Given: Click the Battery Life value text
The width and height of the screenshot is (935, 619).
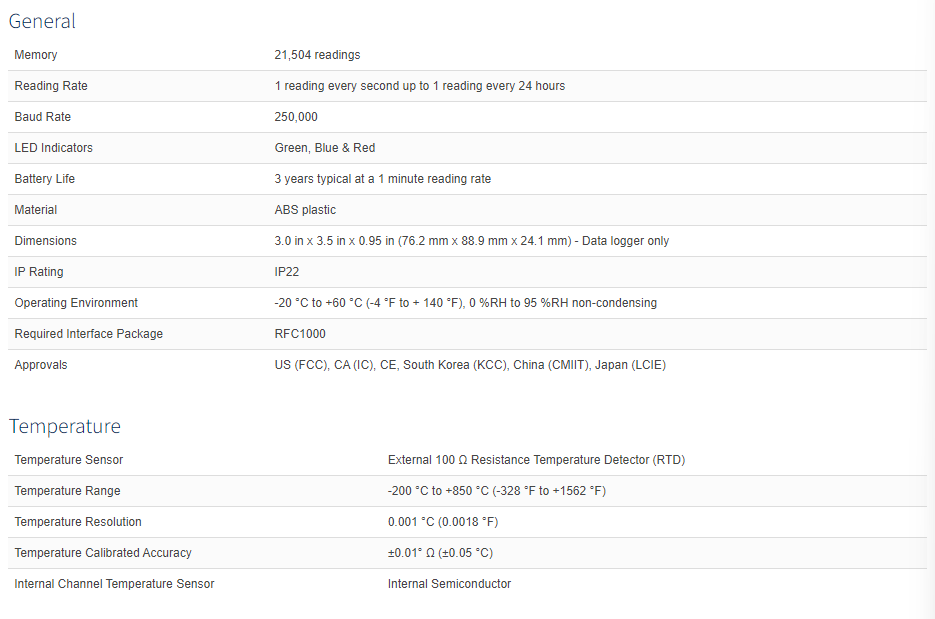Looking at the screenshot, I should click(x=383, y=179).
